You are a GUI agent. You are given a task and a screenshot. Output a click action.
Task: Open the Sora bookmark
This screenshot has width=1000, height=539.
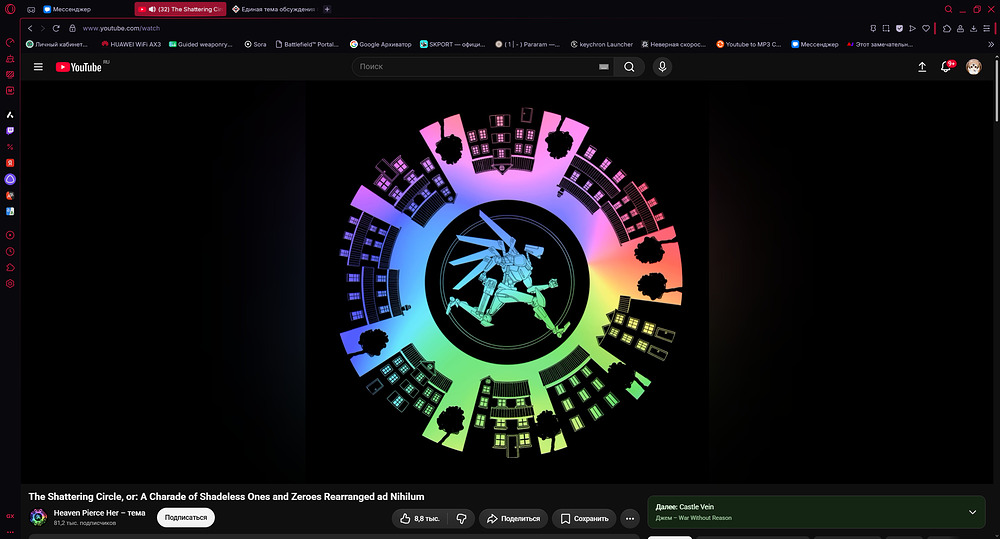pos(256,45)
